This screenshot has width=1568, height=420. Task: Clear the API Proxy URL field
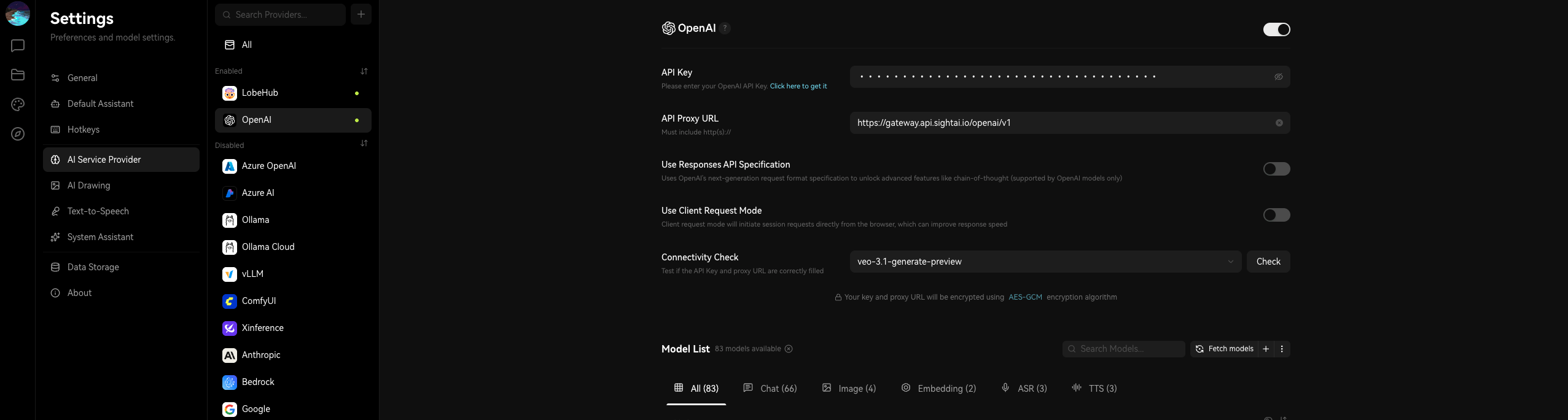pos(1279,123)
